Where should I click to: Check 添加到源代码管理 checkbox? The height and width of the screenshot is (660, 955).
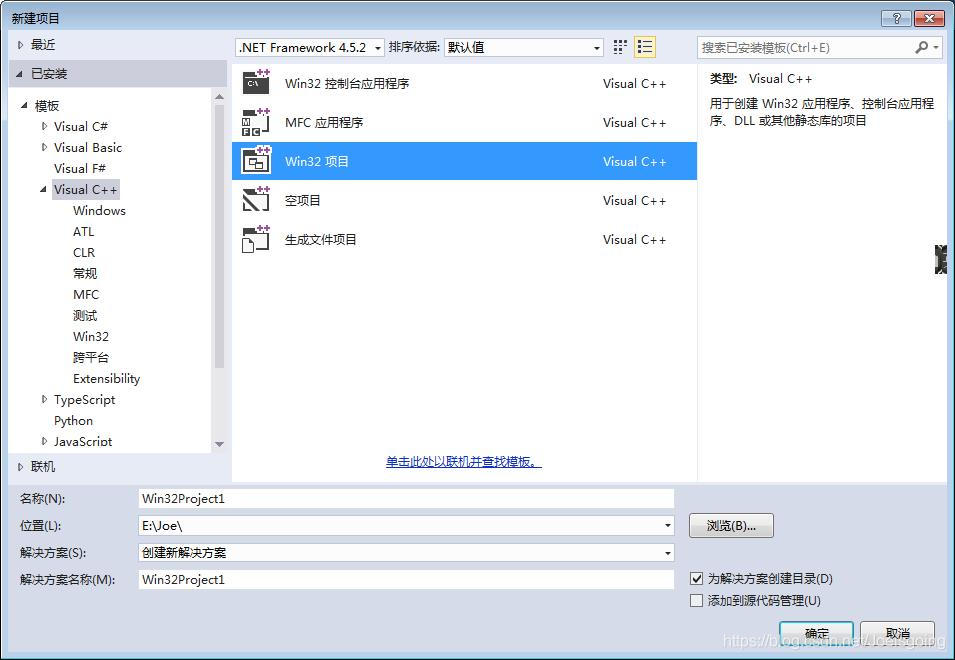[697, 600]
